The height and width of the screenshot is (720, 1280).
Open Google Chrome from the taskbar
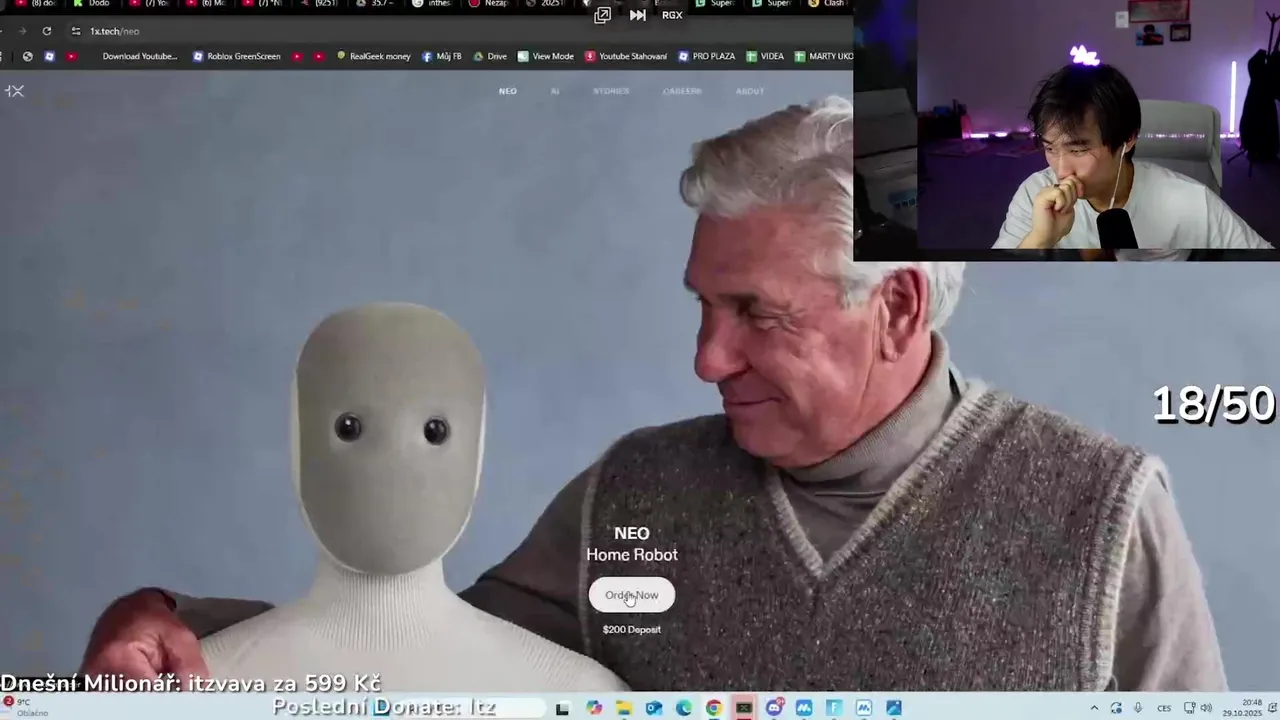point(714,708)
